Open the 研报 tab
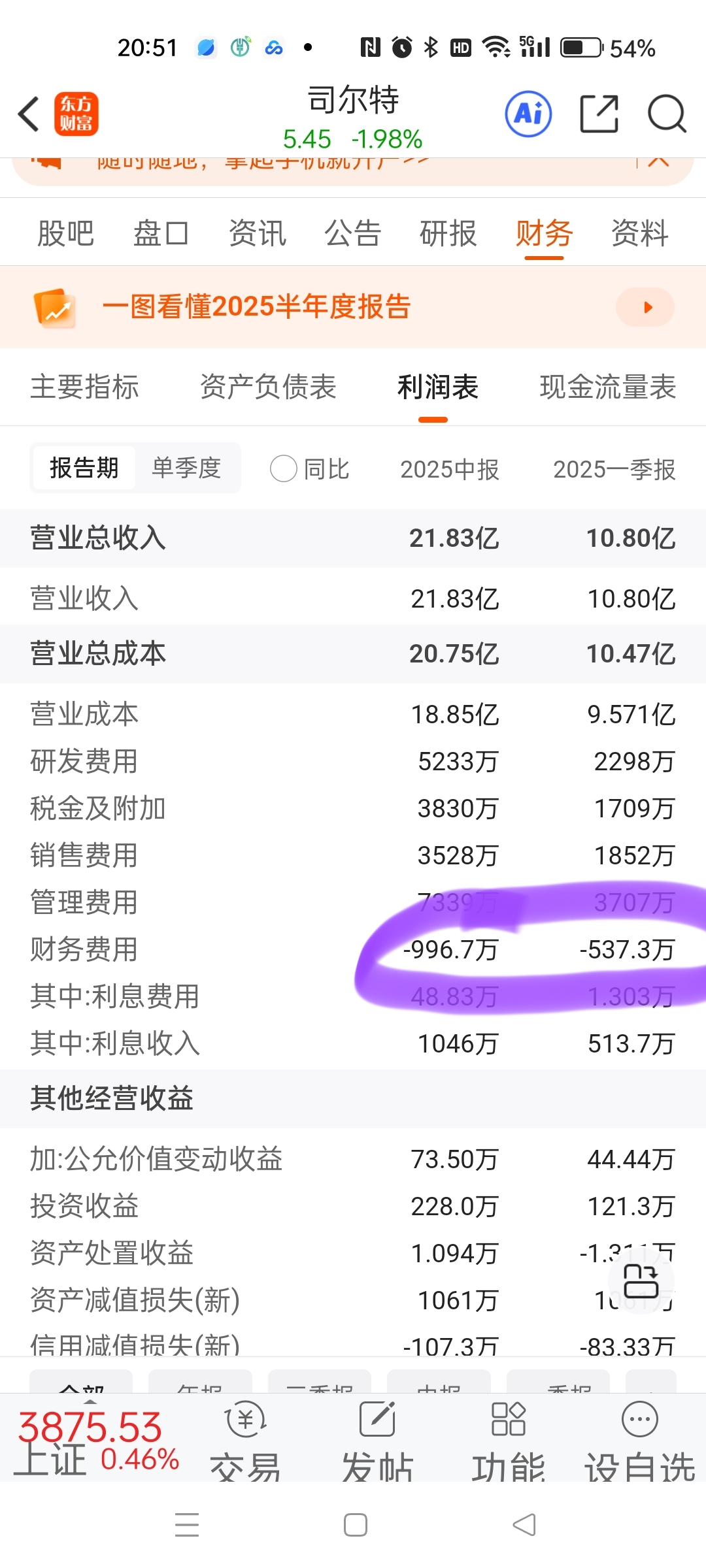706x1568 pixels. tap(448, 233)
